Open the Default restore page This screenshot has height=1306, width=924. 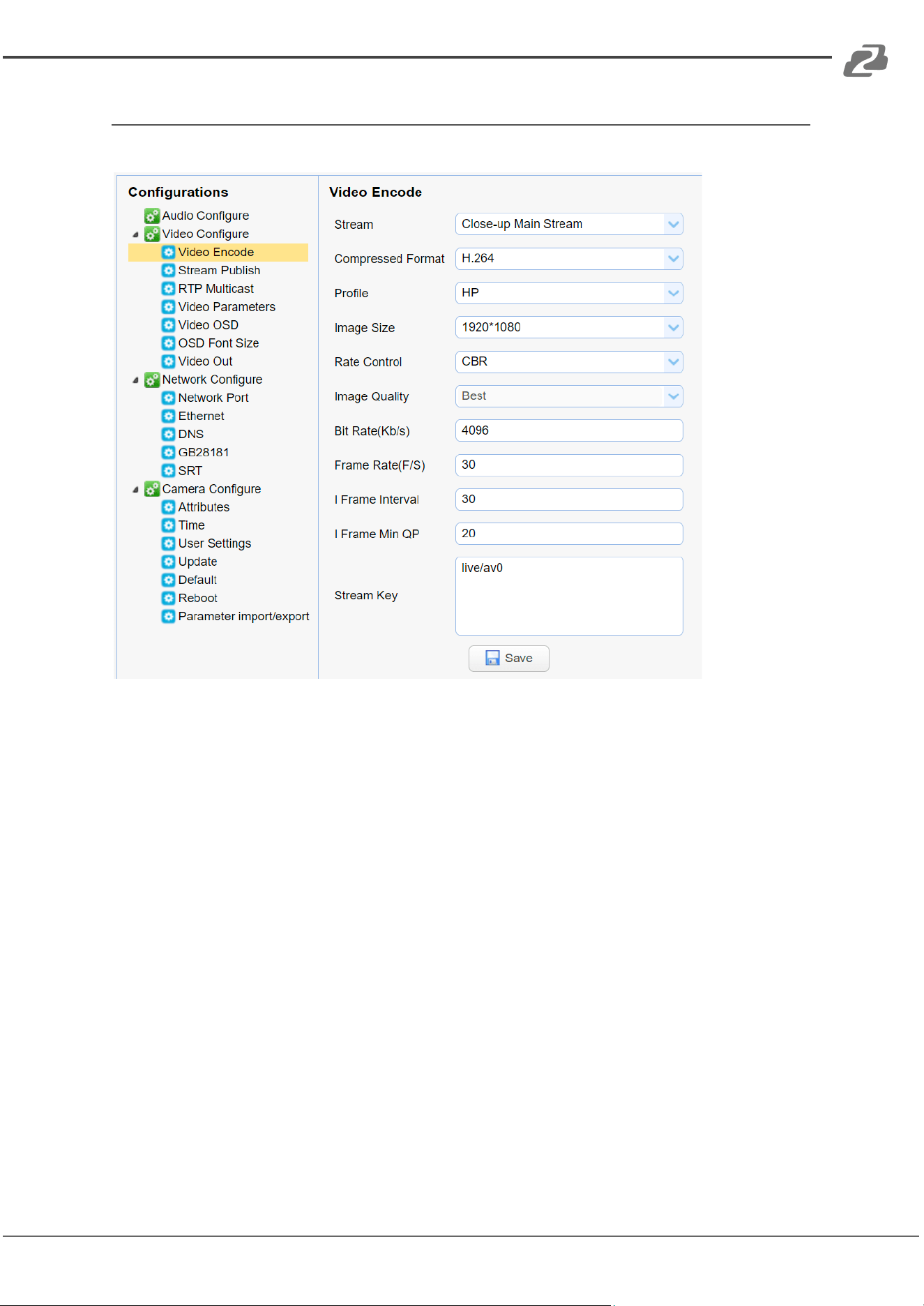pyautogui.click(x=197, y=580)
